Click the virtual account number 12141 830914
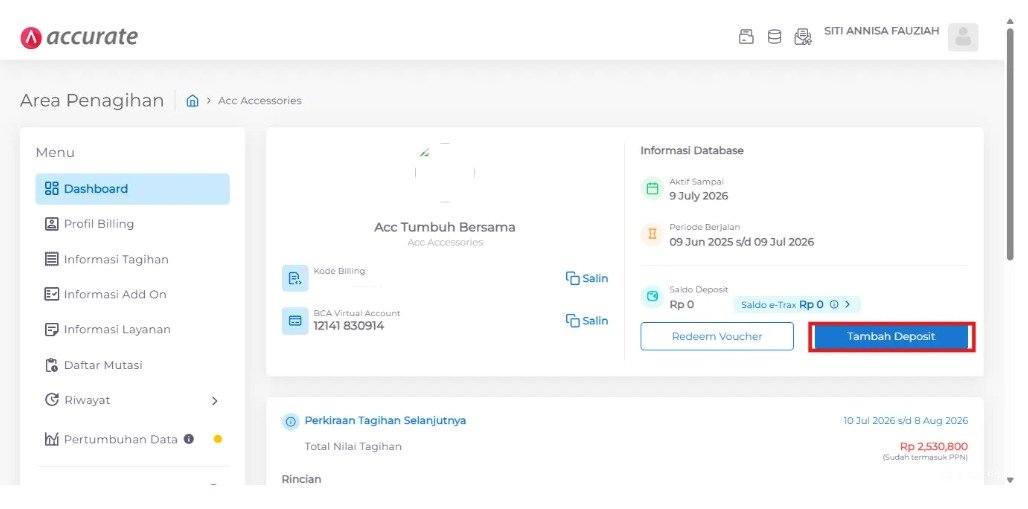Viewport: 1028px width, 509px height. (x=349, y=326)
